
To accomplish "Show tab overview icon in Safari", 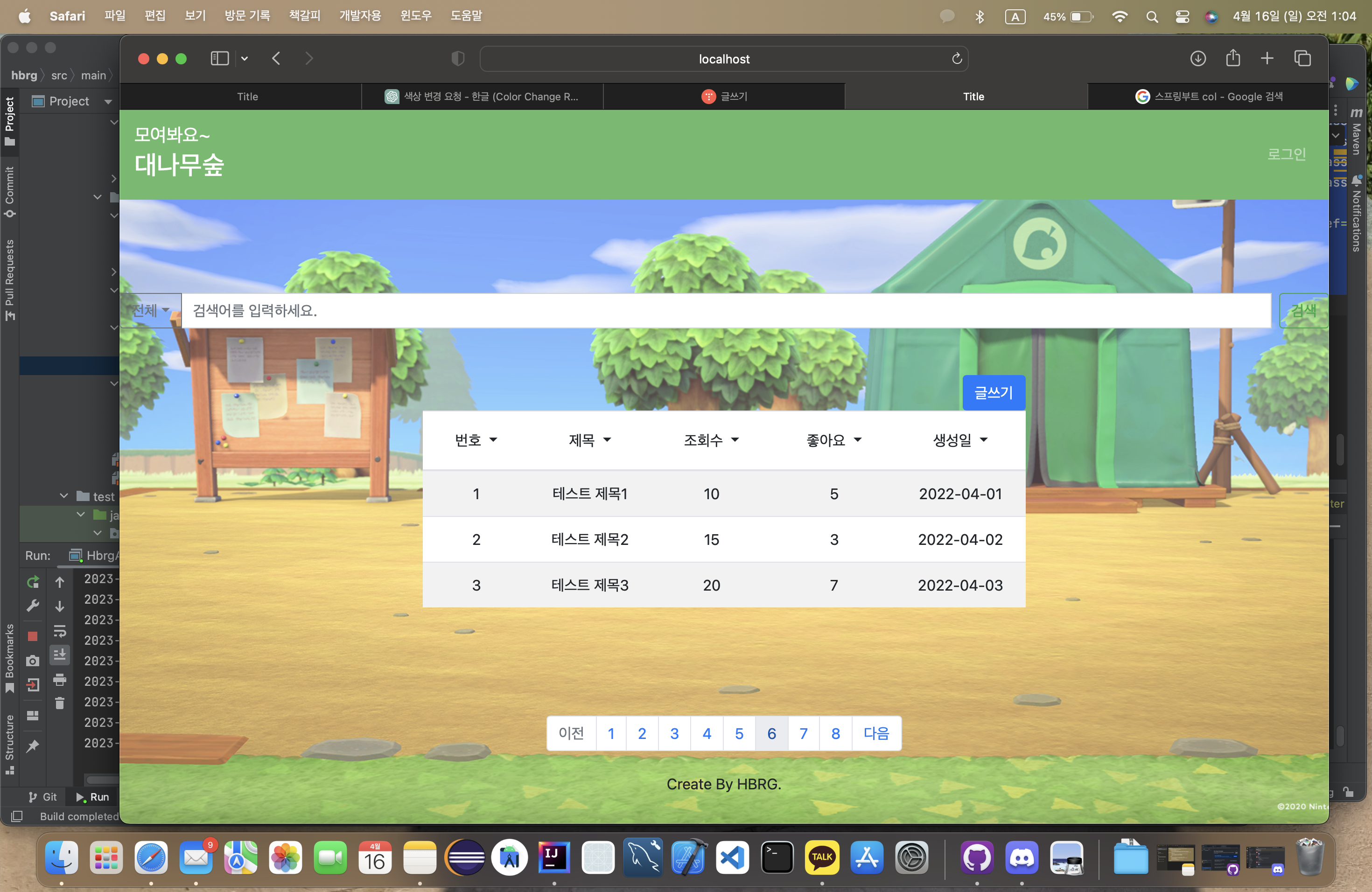I will pos(1302,58).
